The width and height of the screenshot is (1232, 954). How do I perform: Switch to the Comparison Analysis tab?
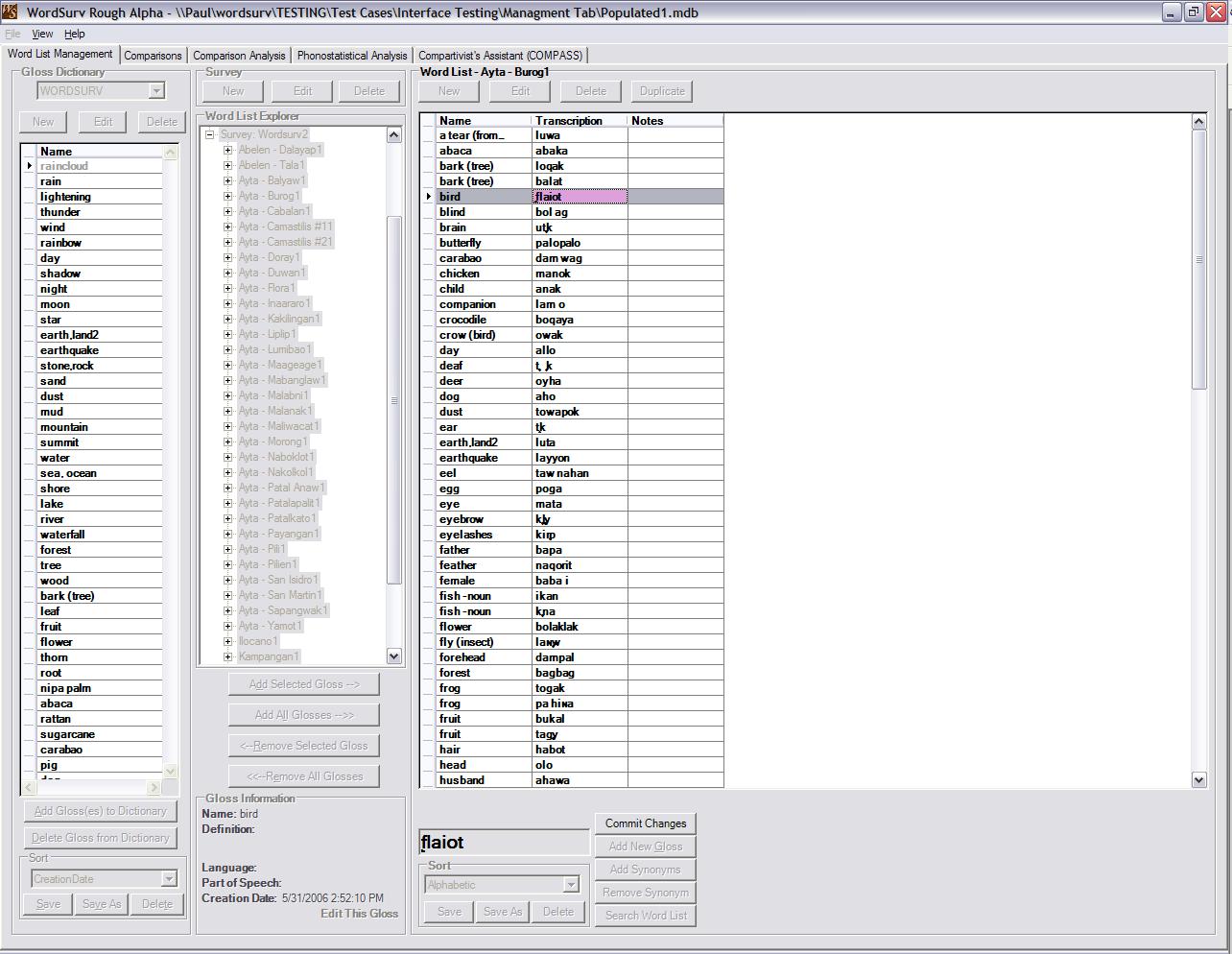click(239, 56)
